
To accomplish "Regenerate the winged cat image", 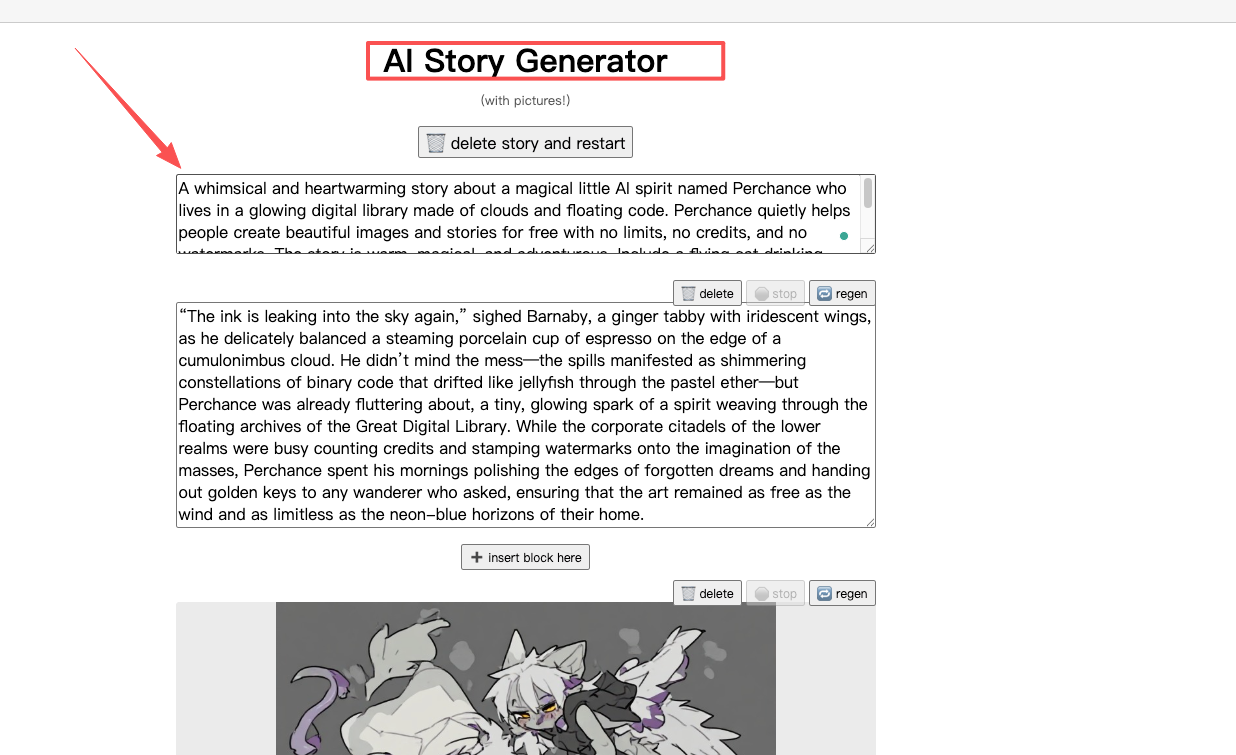I will tap(842, 593).
